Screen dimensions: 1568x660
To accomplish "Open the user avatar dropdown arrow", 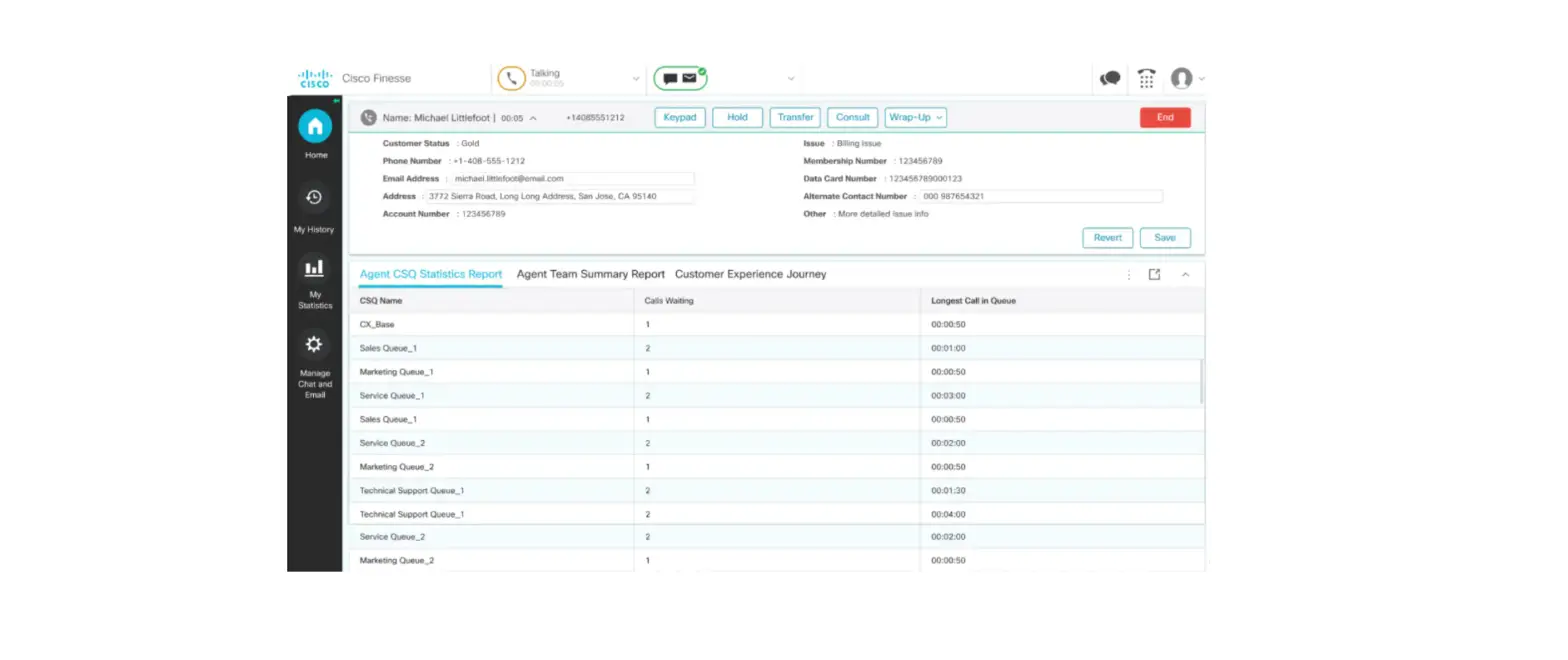I will 1202,78.
